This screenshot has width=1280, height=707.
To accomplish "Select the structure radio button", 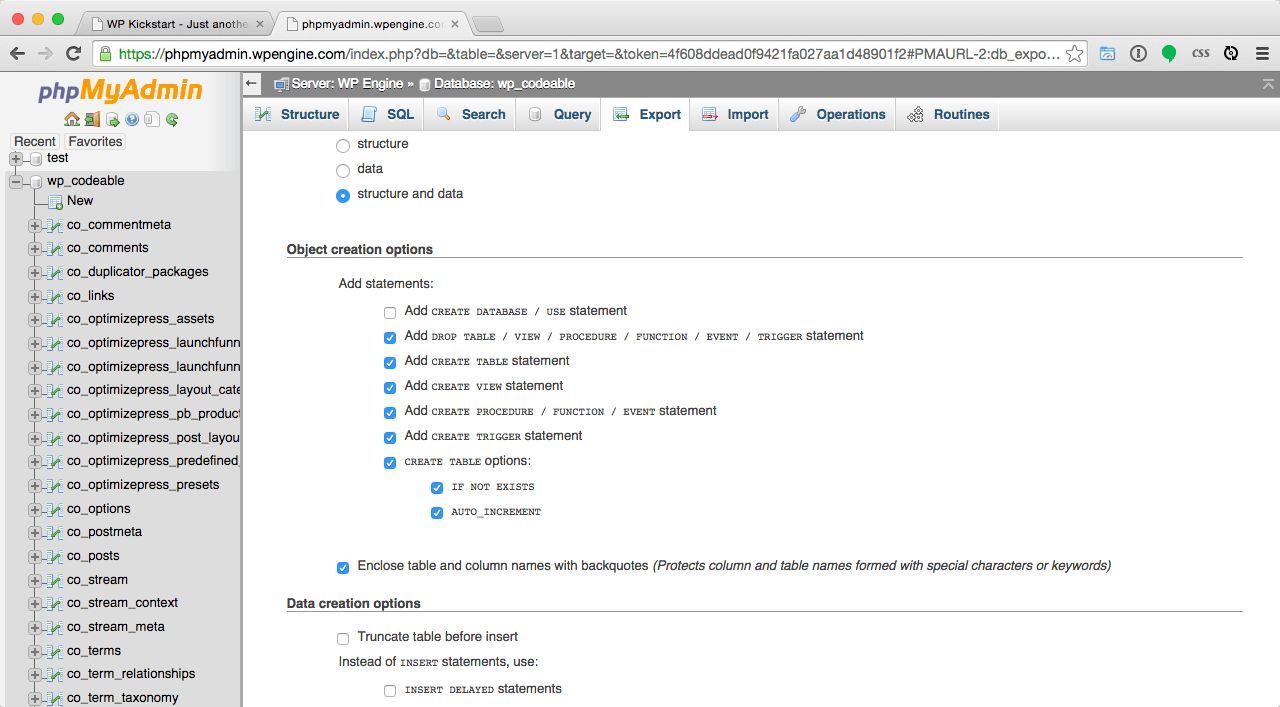I will [x=343, y=146].
